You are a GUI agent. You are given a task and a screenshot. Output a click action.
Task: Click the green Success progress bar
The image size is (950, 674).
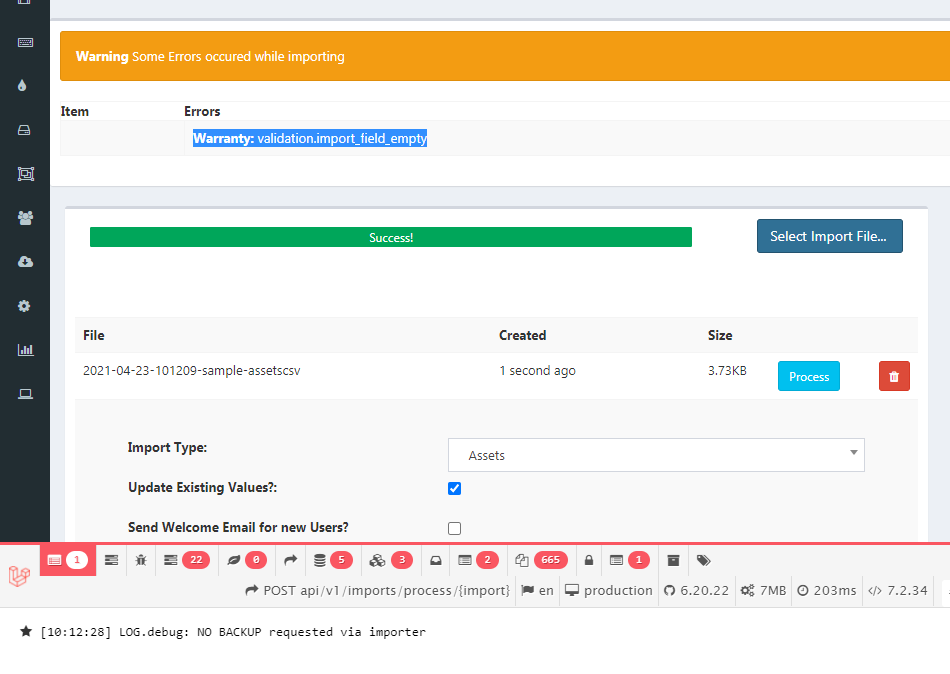[x=390, y=236]
